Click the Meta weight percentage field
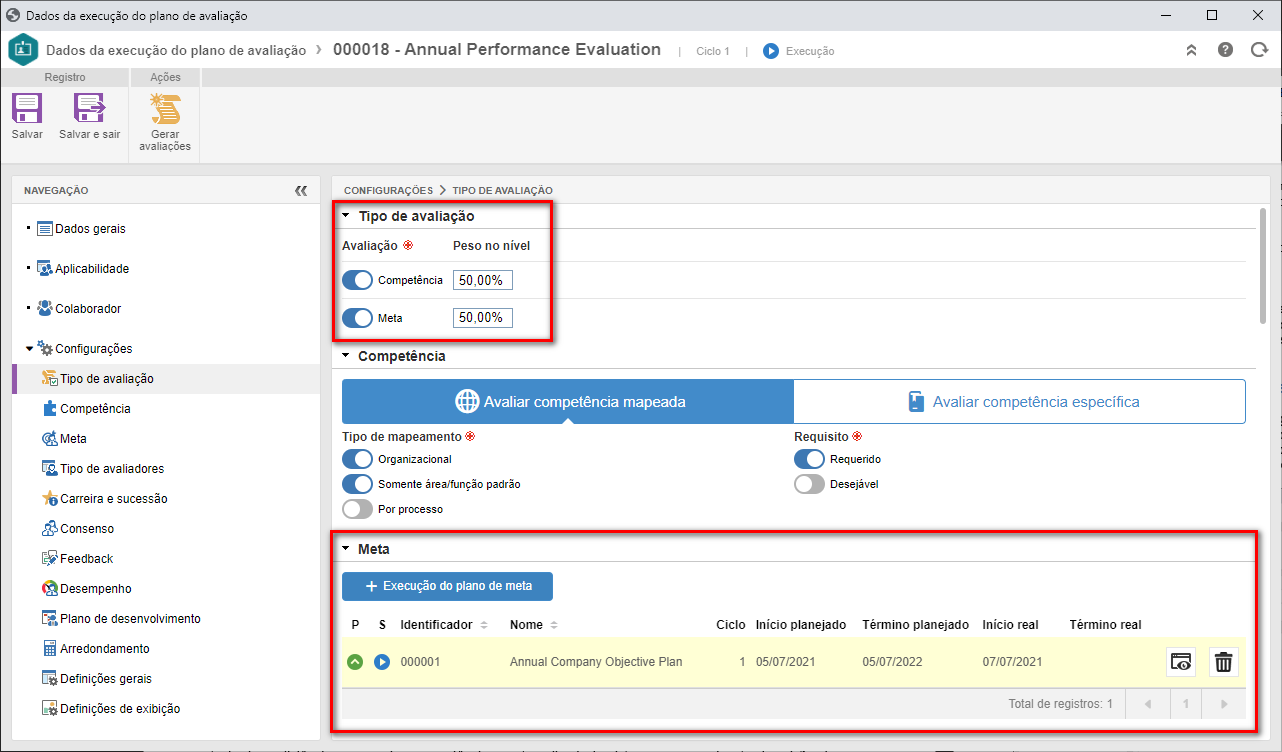This screenshot has width=1282, height=752. [483, 318]
